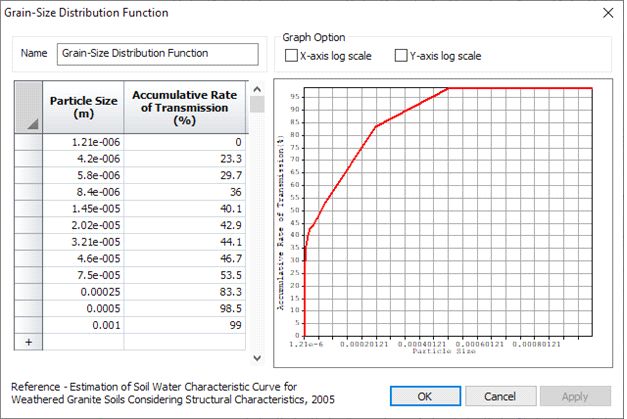Click transmission value 98.5 cell
This screenshot has width=627, height=419.
click(184, 308)
